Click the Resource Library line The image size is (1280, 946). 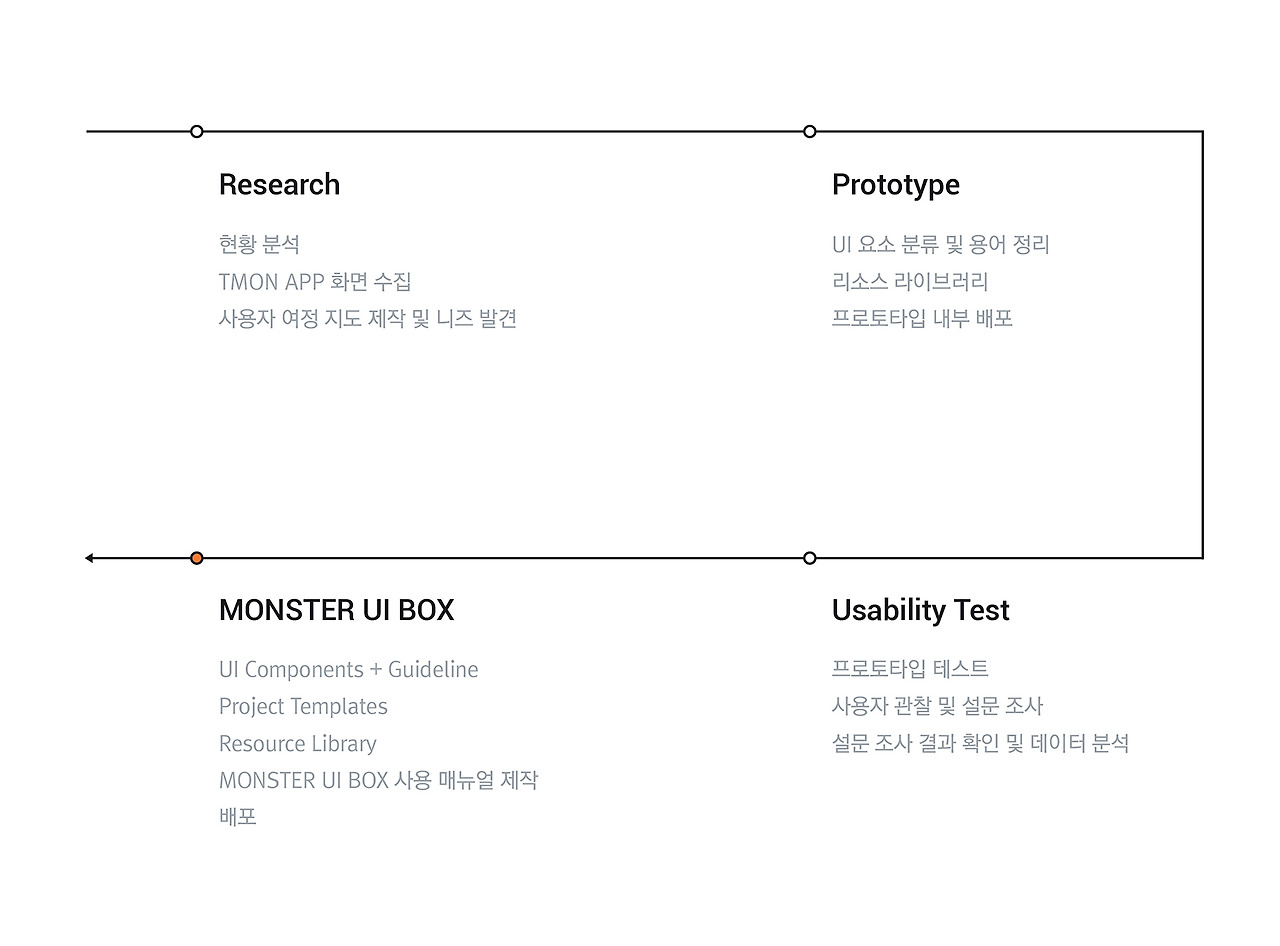click(297, 744)
